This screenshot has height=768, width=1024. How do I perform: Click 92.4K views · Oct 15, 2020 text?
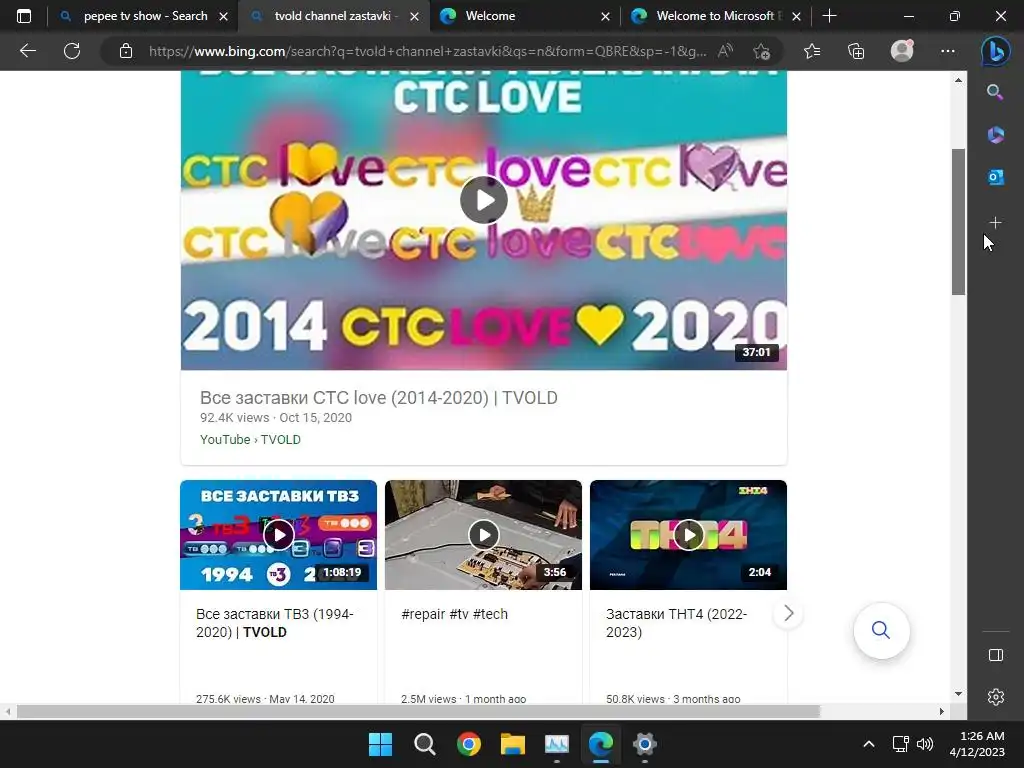point(276,418)
